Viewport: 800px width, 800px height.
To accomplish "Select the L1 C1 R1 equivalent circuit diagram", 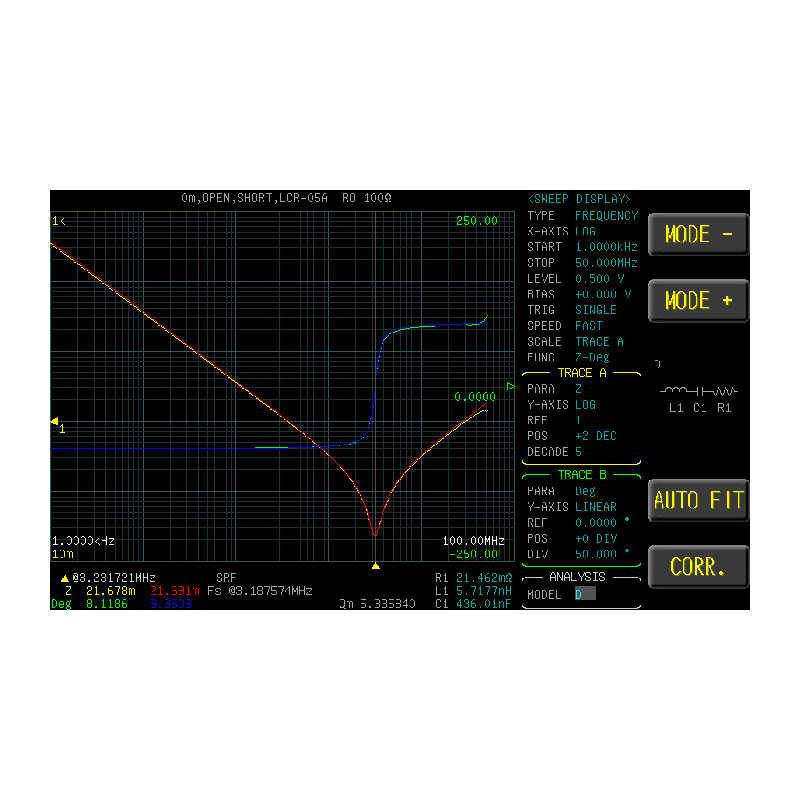I will click(x=699, y=397).
